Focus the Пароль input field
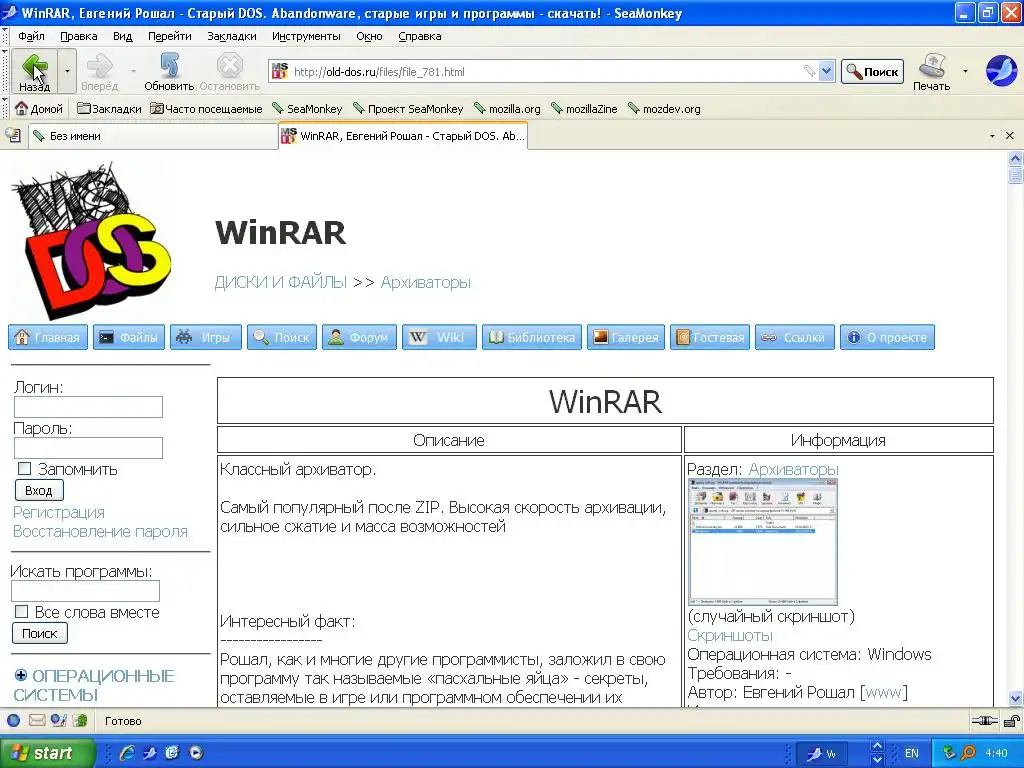This screenshot has width=1024, height=768. coord(88,448)
